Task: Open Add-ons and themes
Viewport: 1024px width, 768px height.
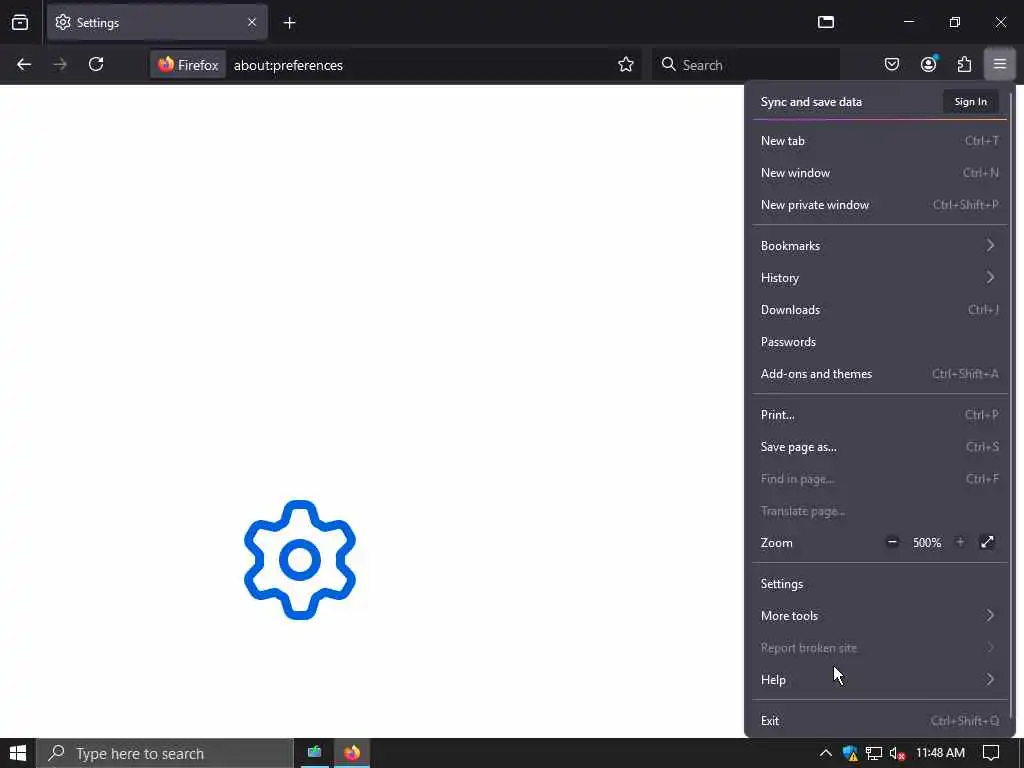Action: point(880,374)
